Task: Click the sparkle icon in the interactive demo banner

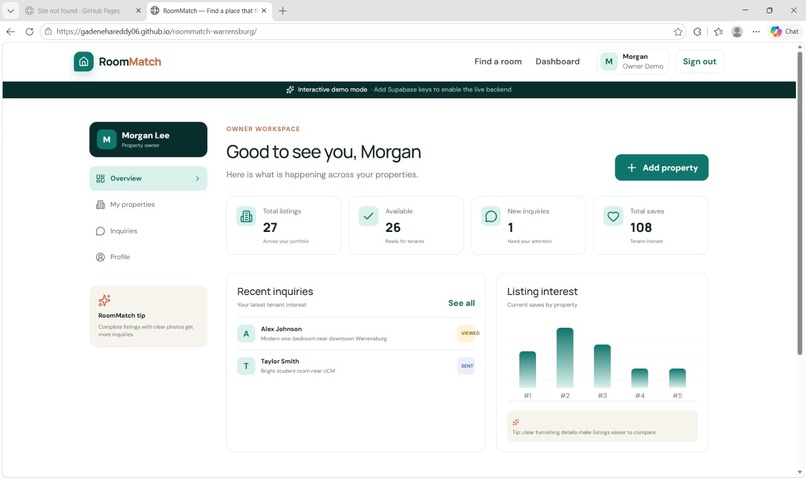Action: click(290, 89)
